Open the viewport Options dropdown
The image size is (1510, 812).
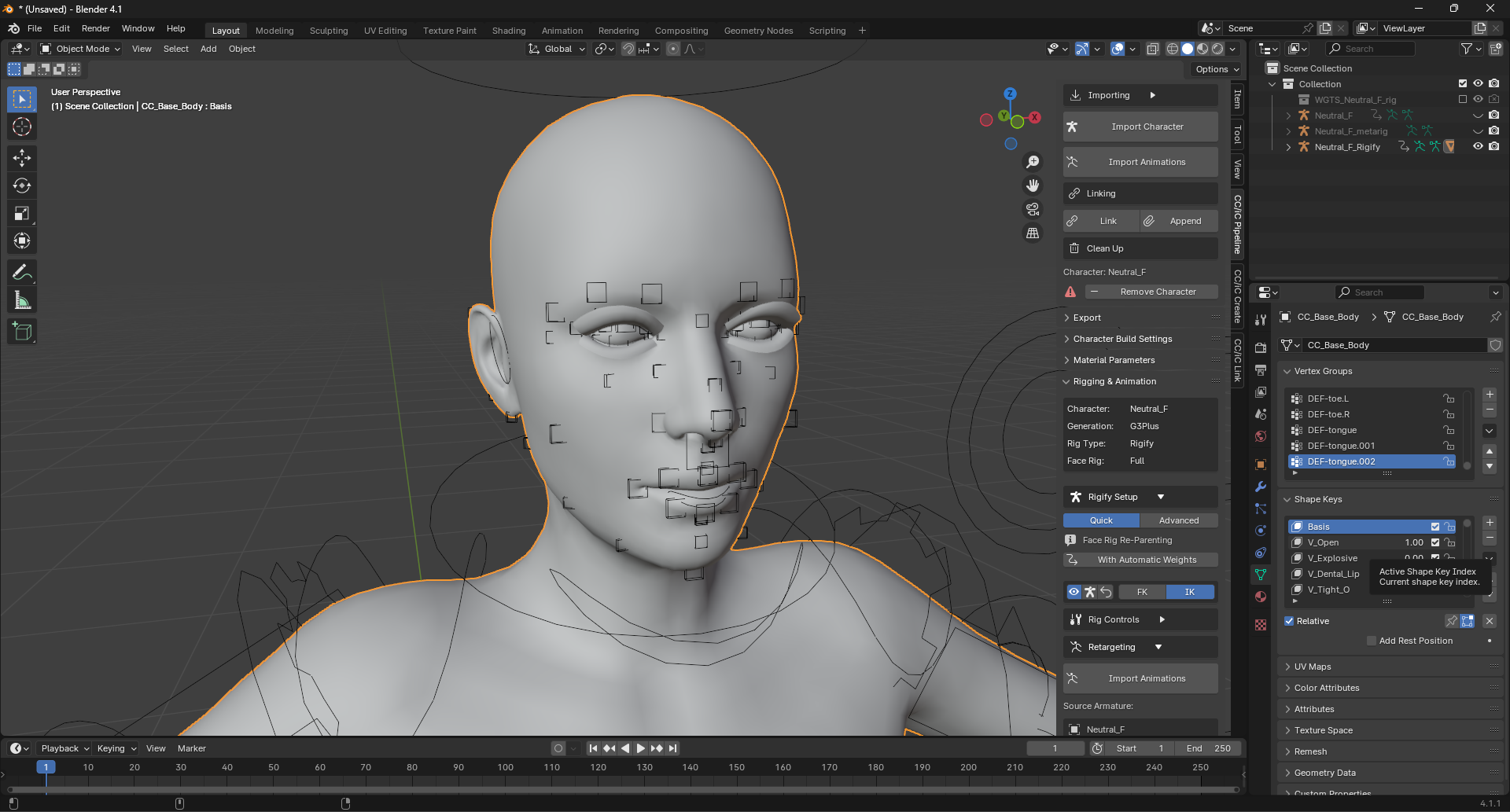click(1217, 69)
